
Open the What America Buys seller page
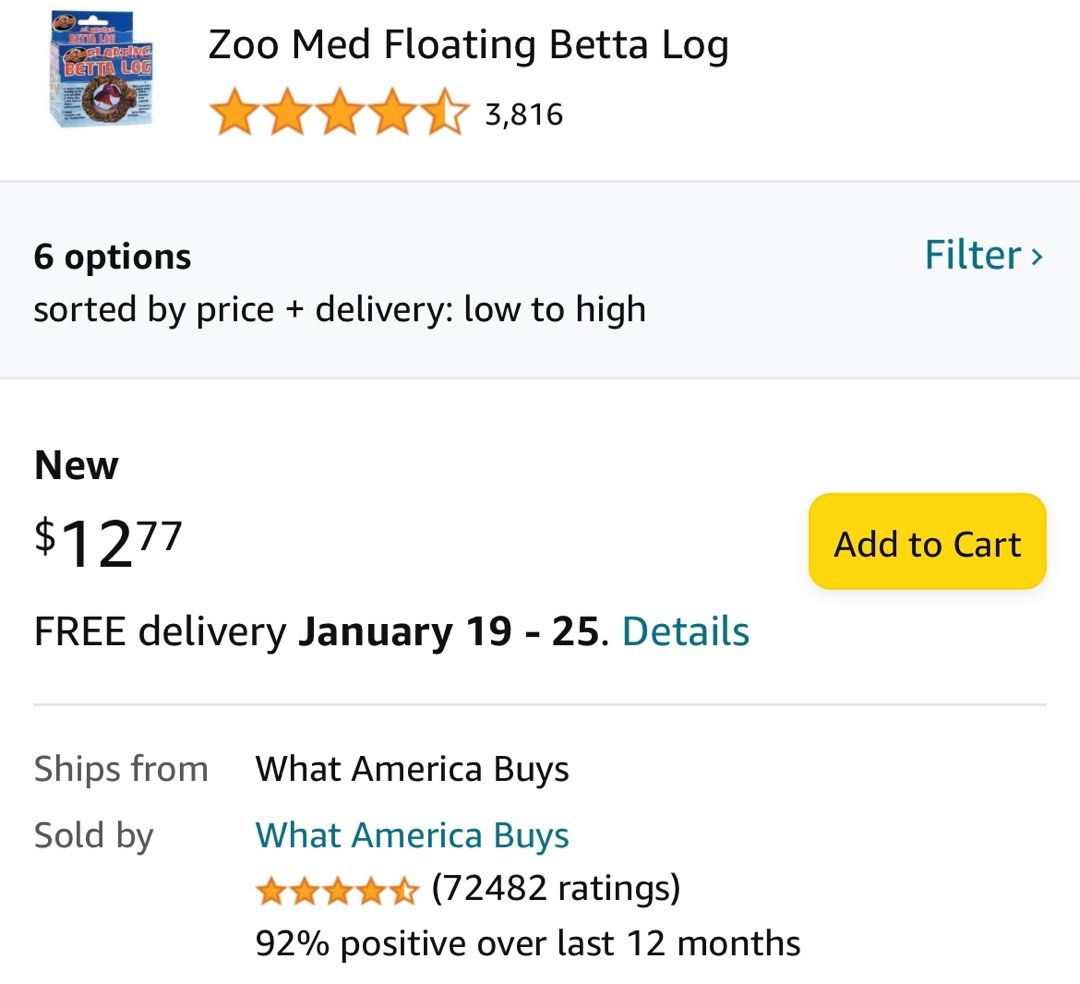click(x=412, y=834)
